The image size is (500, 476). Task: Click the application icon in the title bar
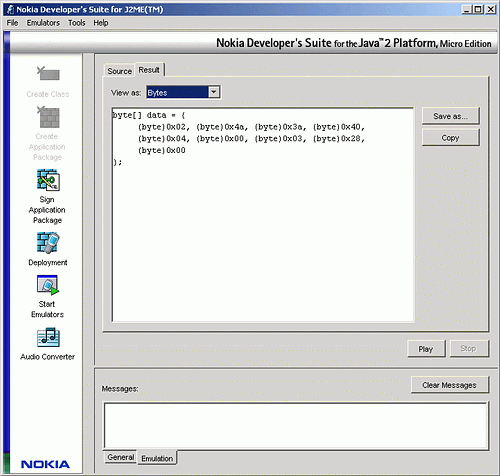pos(10,9)
